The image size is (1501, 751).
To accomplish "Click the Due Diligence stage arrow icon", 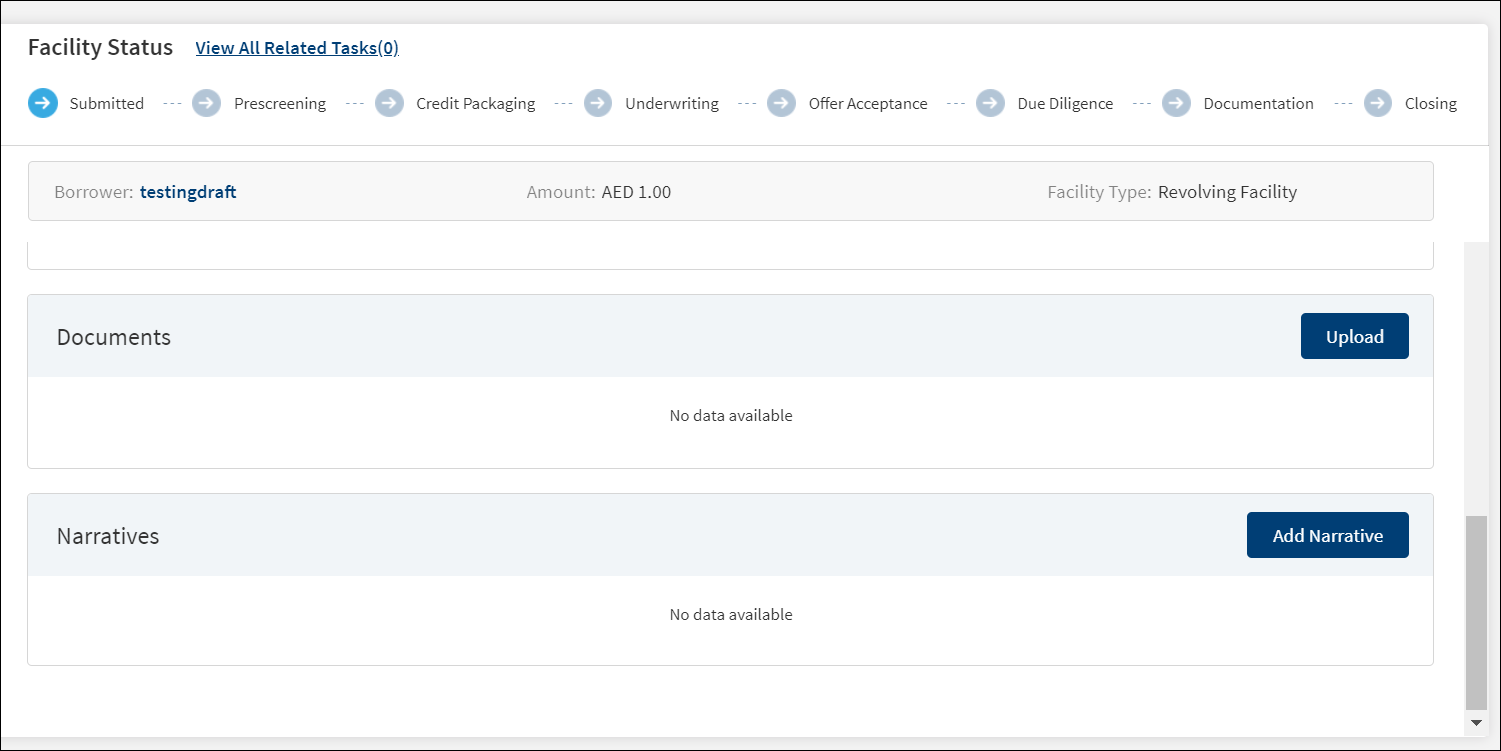I will 990,103.
